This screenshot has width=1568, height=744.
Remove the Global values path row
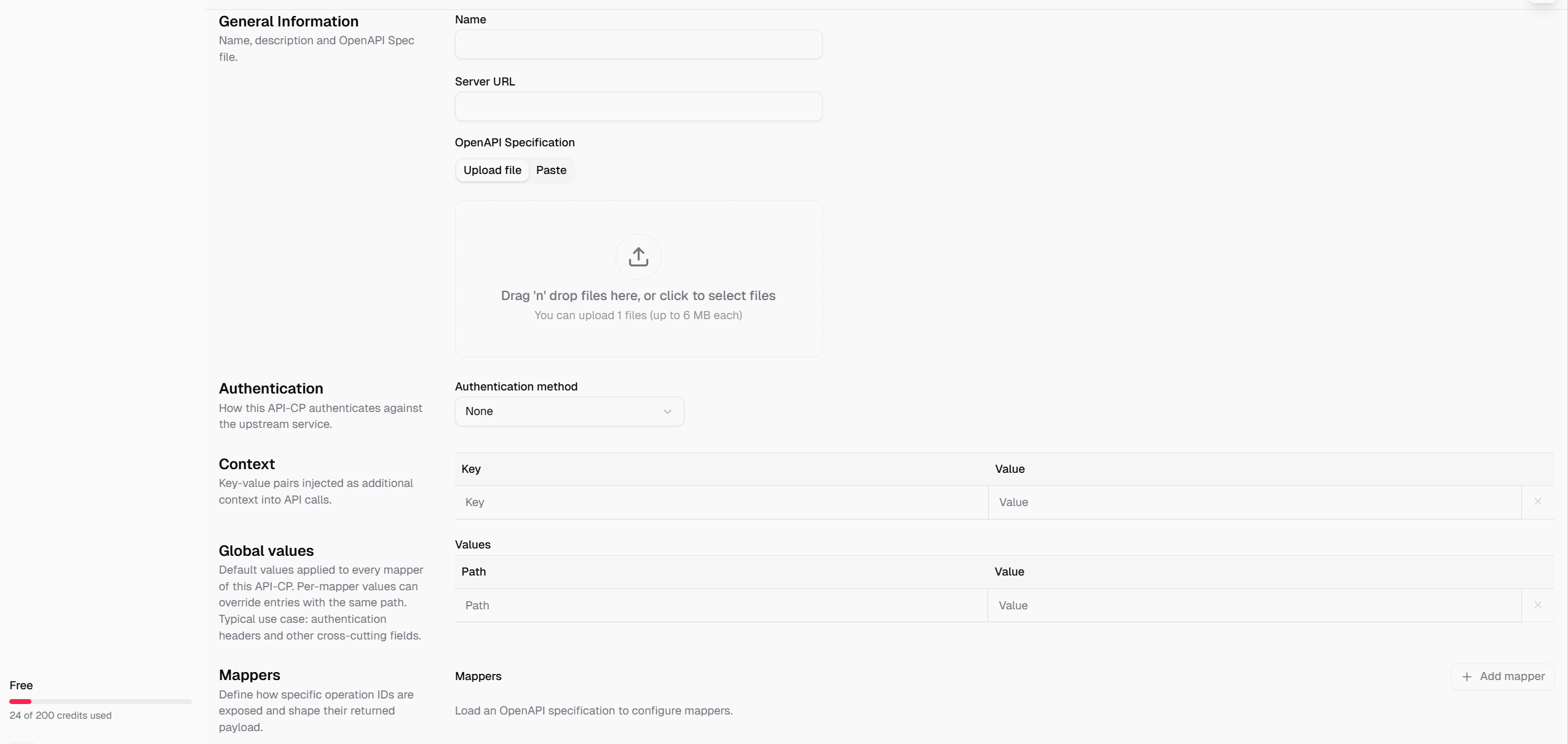pos(1538,605)
